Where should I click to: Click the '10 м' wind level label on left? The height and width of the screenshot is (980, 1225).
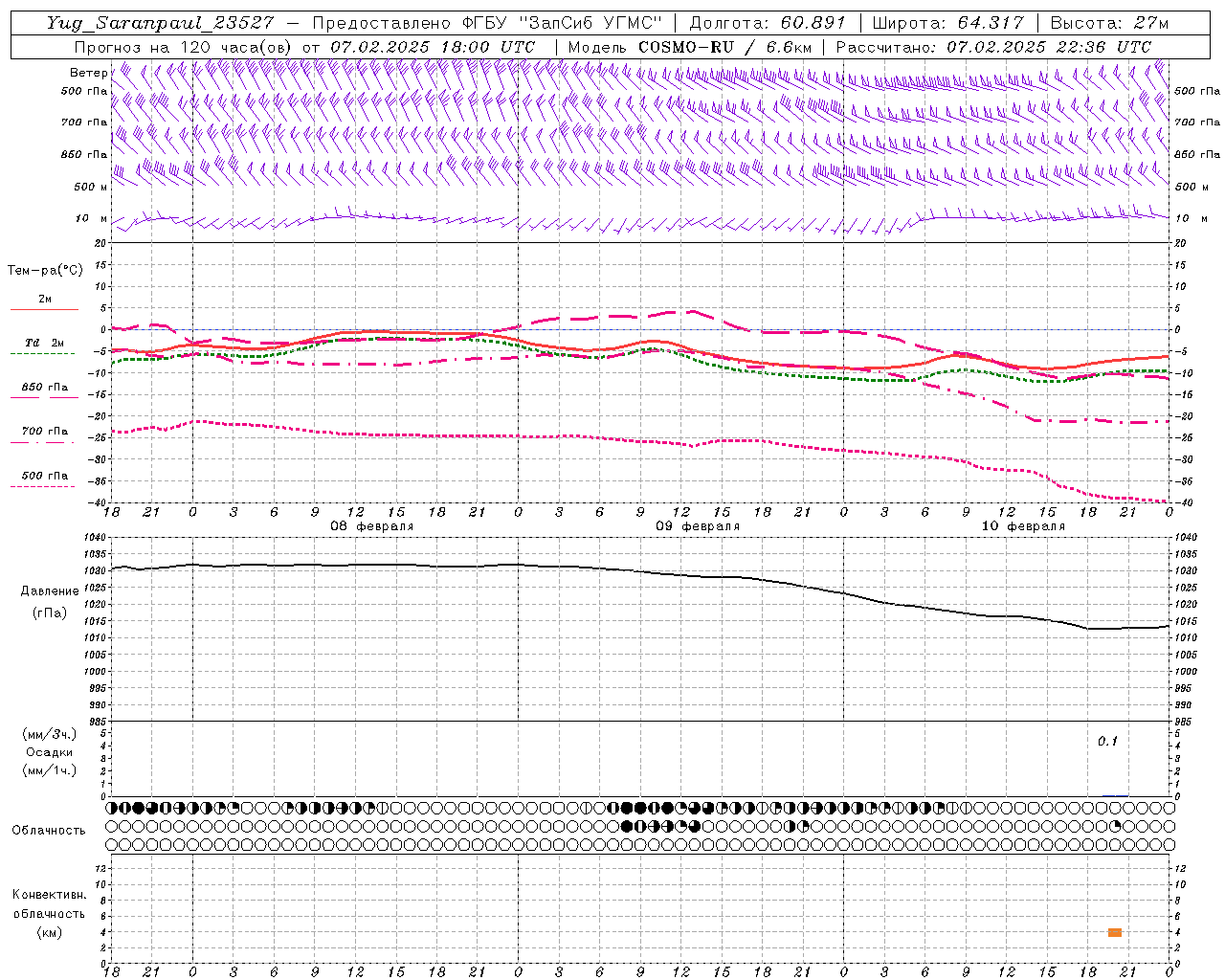coord(92,219)
